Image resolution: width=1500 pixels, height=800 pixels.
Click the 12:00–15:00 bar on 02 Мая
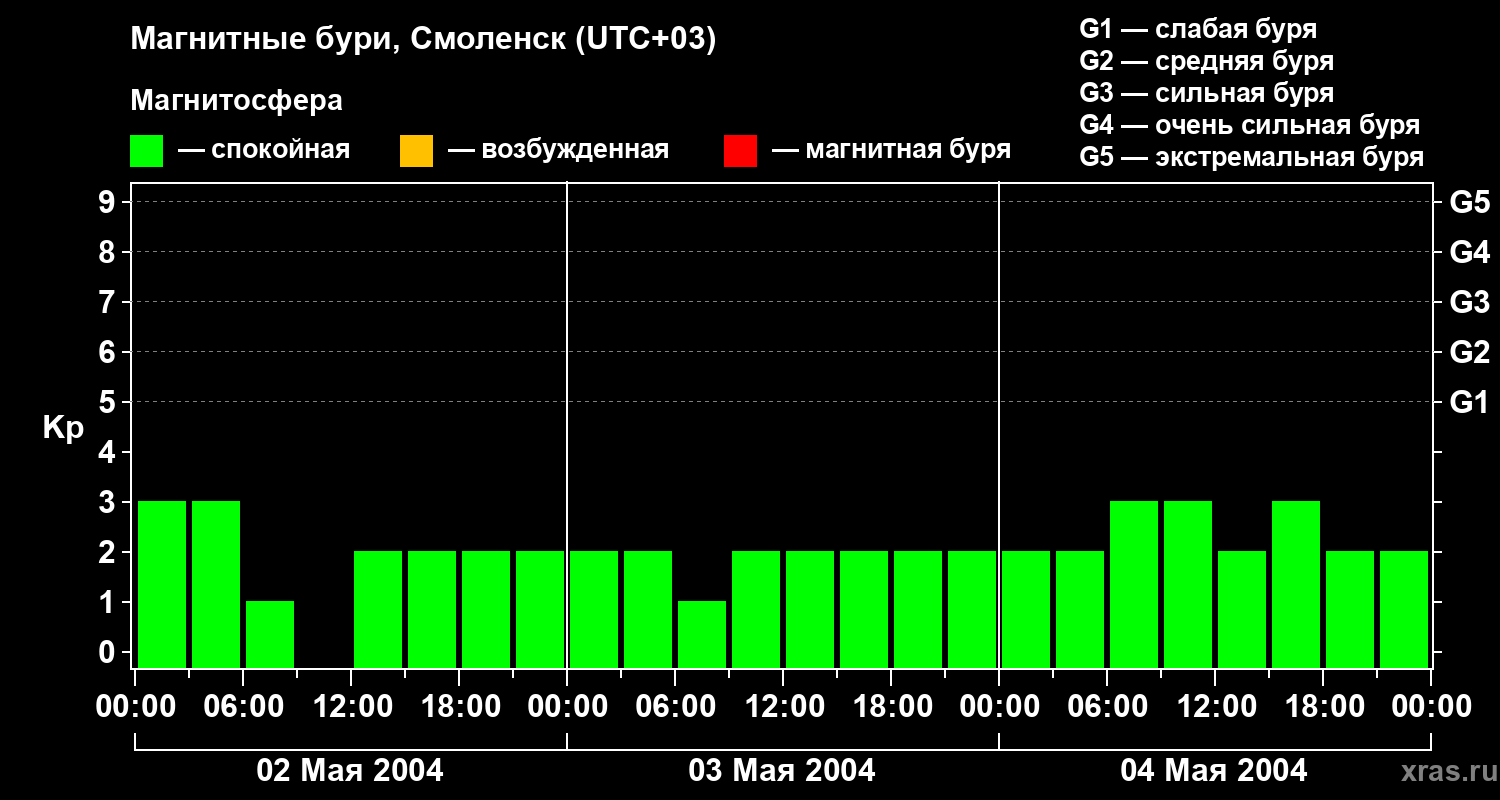[x=378, y=609]
